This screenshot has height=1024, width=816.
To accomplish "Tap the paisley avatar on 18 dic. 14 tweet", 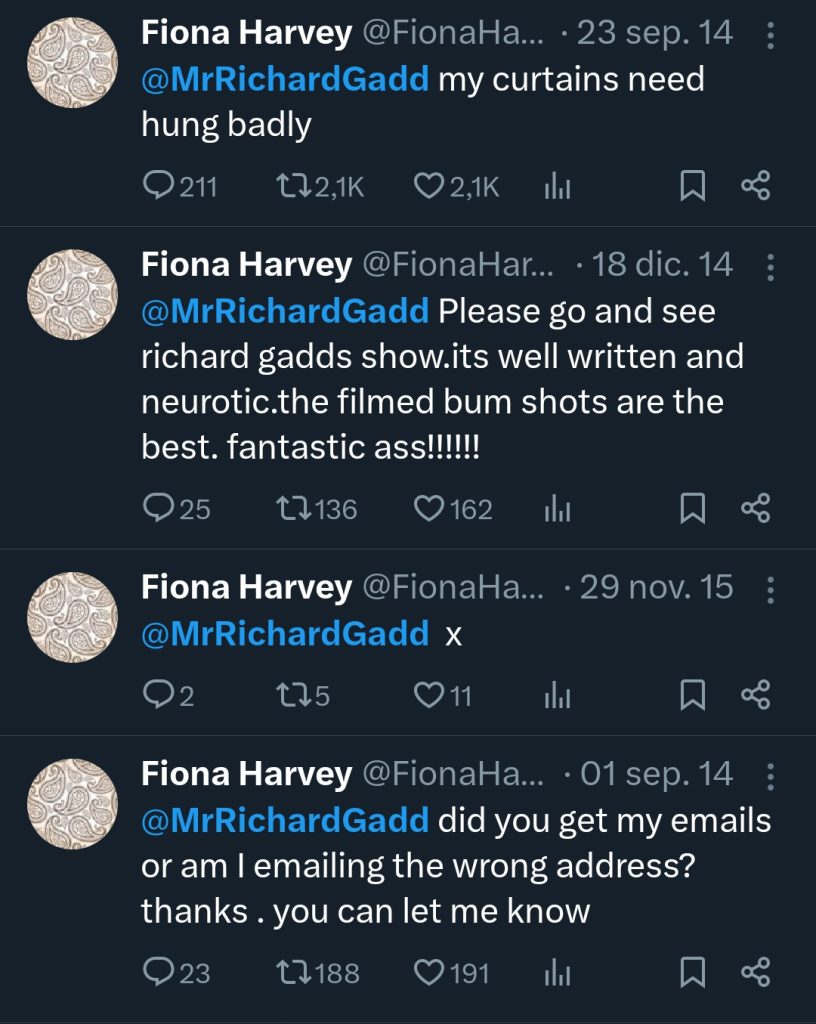I will click(x=72, y=295).
